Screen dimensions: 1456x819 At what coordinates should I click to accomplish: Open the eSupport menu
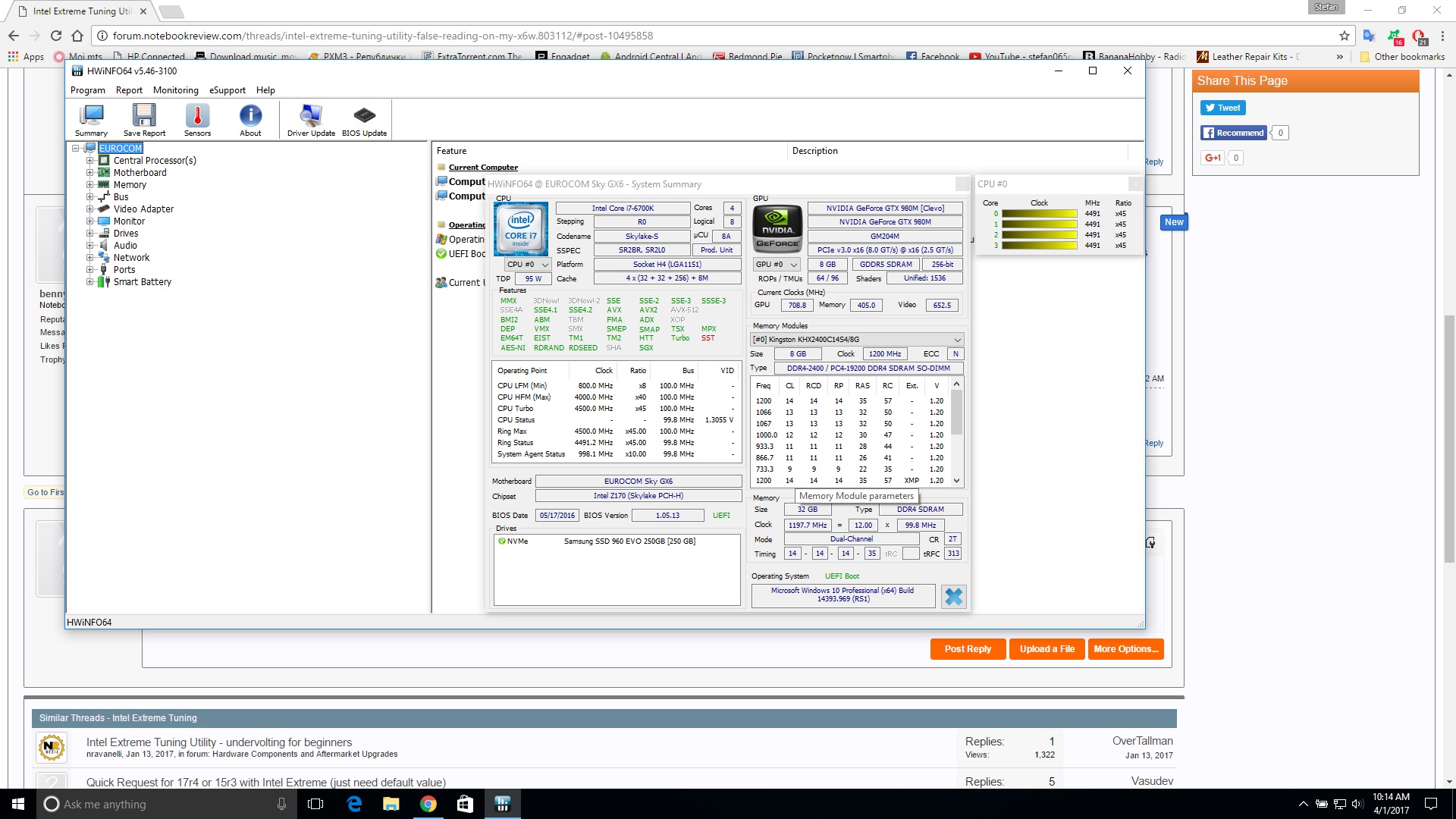(x=227, y=90)
